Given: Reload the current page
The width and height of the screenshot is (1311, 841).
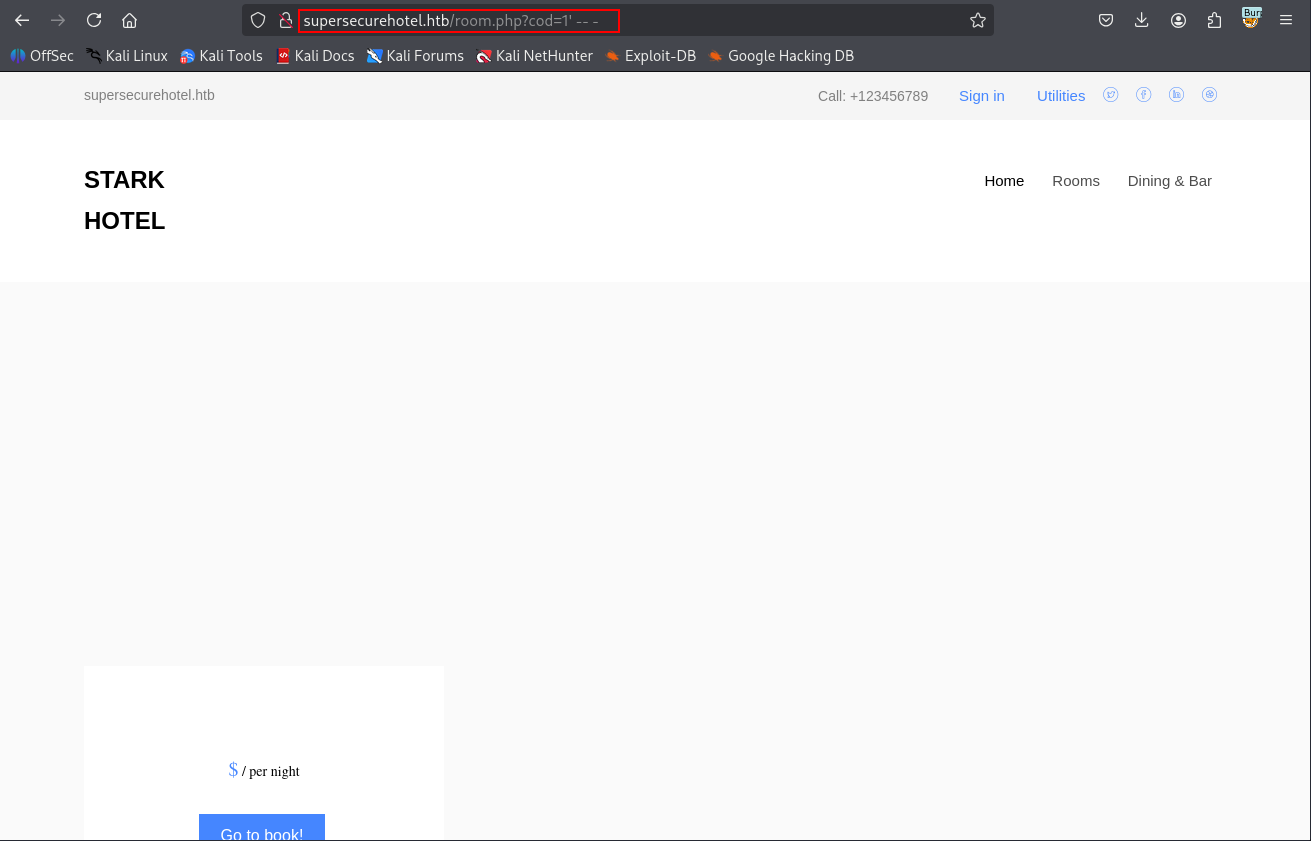Looking at the screenshot, I should [x=94, y=20].
